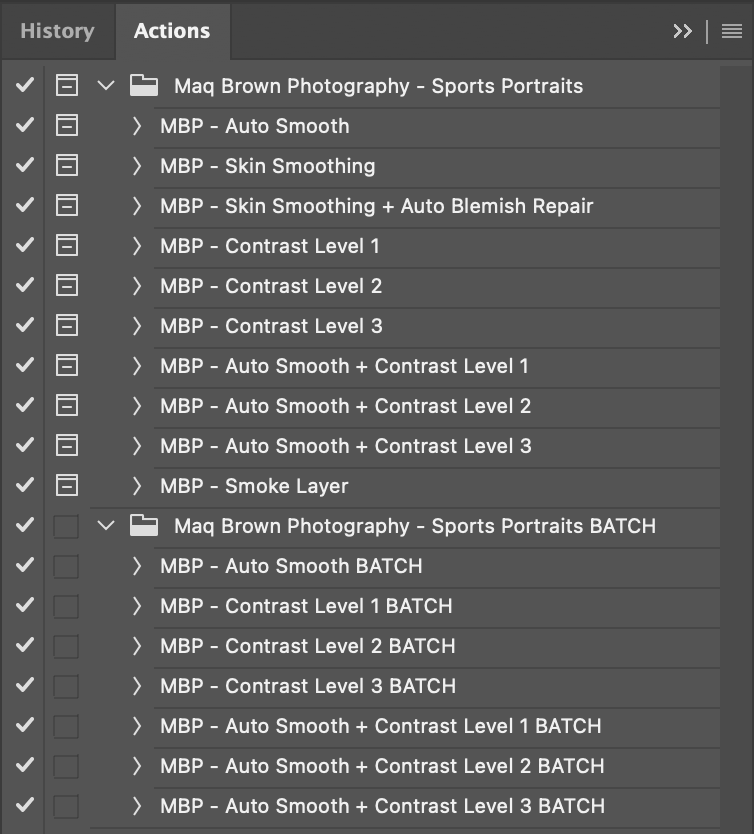Toggle dialog icon for Auto Smooth + Contrast Level 2
Image resolution: width=754 pixels, height=834 pixels.
pyautogui.click(x=67, y=405)
